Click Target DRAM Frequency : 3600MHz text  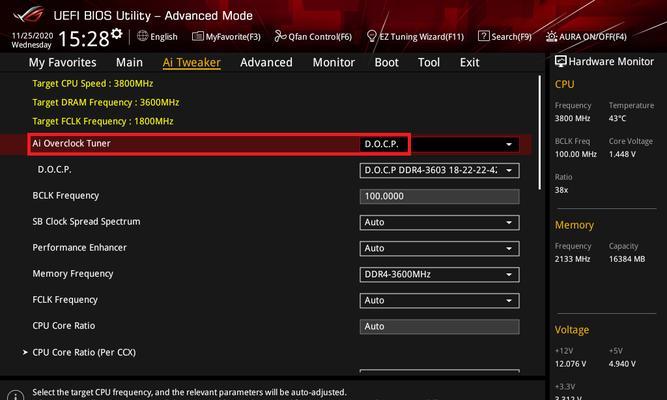click(x=105, y=103)
